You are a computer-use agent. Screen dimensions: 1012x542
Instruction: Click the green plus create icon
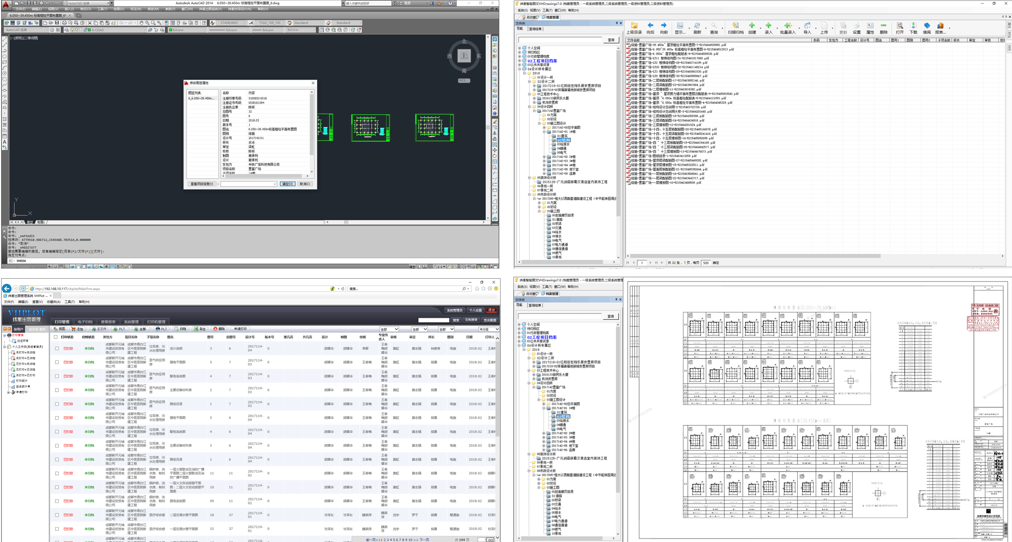[x=752, y=27]
